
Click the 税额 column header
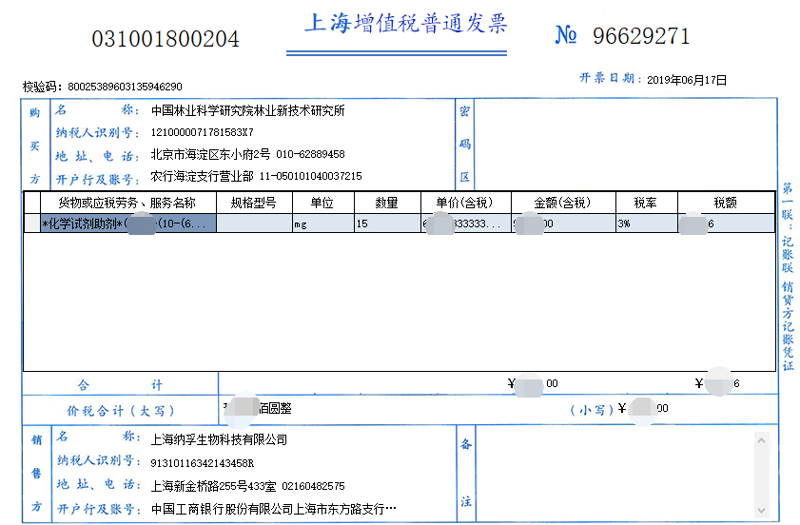pyautogui.click(x=725, y=203)
